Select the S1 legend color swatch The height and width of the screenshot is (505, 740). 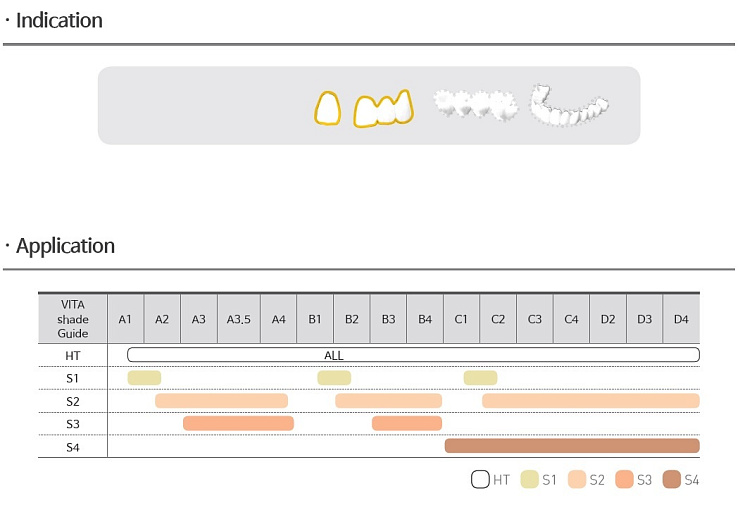(530, 480)
